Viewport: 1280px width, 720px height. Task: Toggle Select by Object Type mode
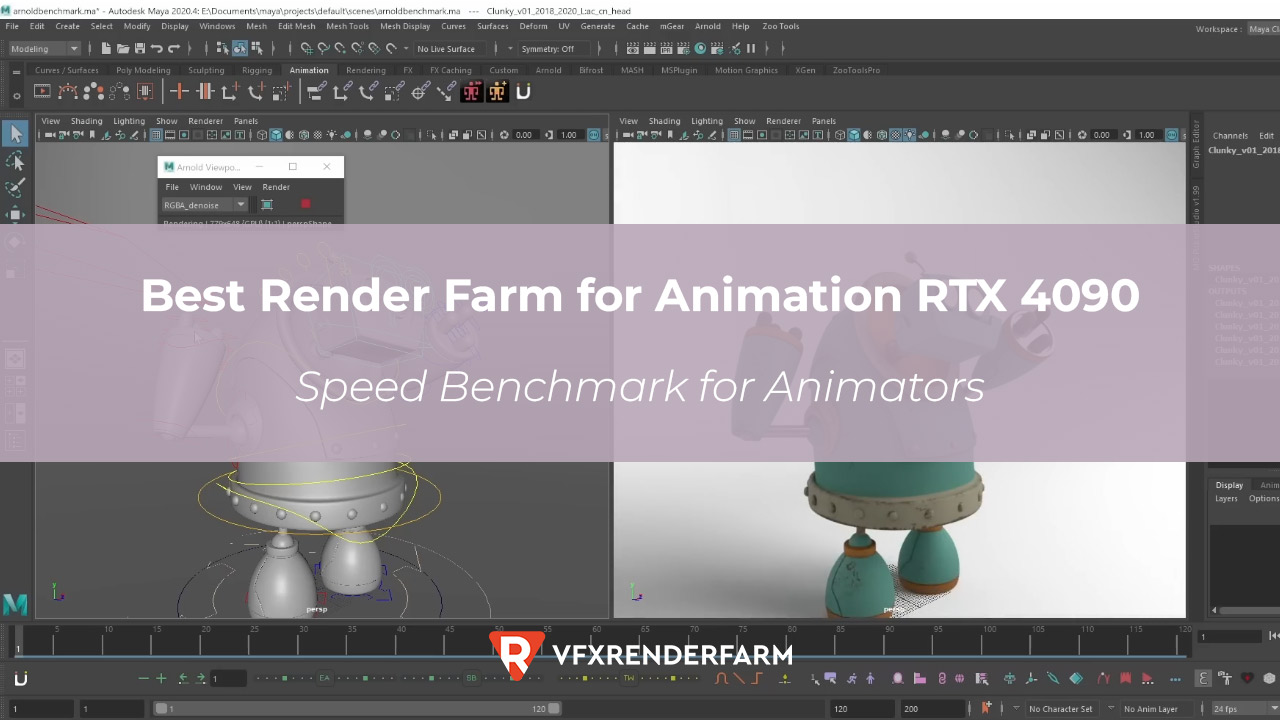click(240, 48)
